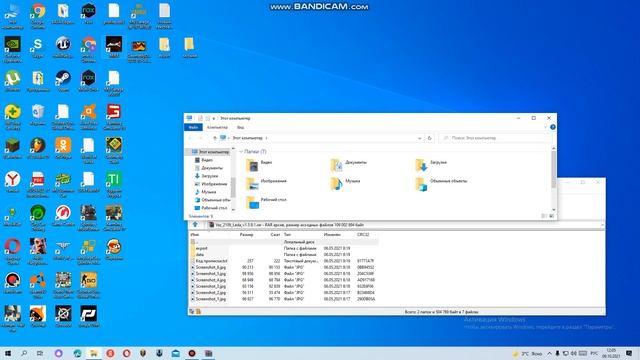Open the Загрузки folder in the Explorer content

click(431, 165)
